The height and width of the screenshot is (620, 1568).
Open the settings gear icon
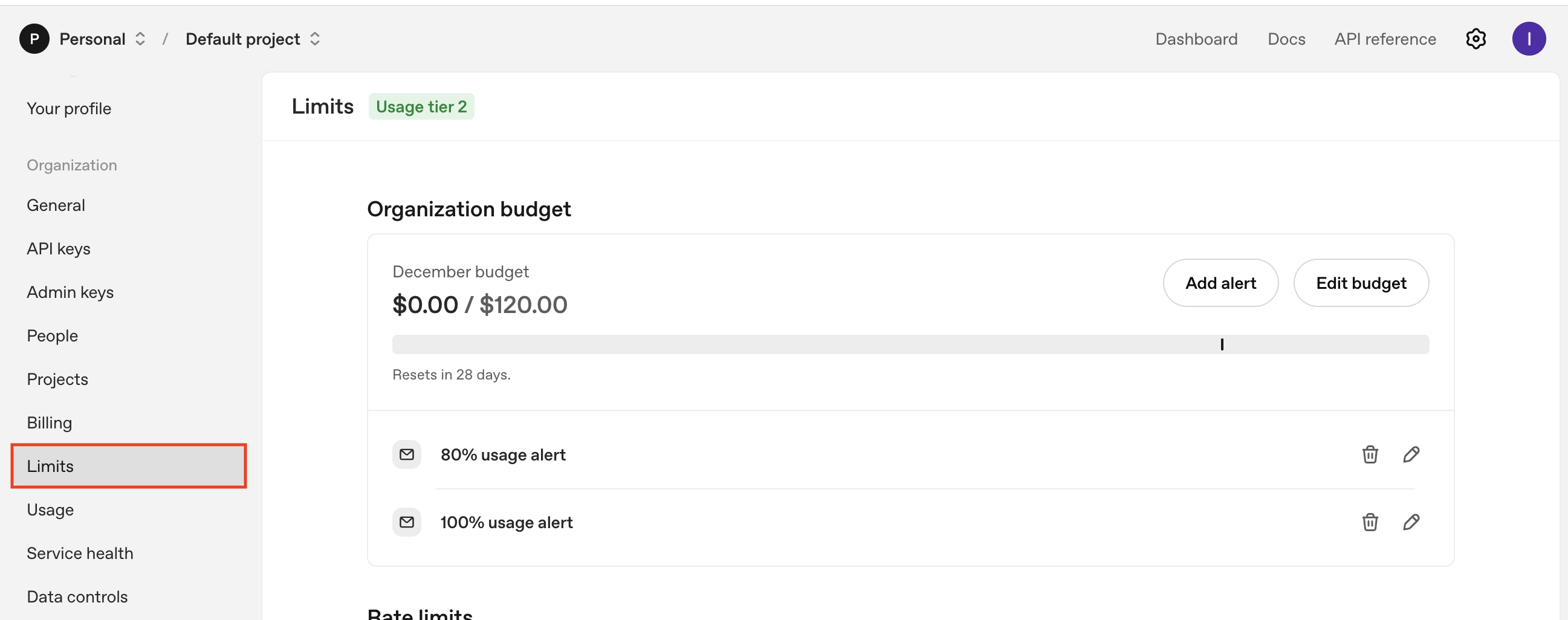pos(1475,39)
